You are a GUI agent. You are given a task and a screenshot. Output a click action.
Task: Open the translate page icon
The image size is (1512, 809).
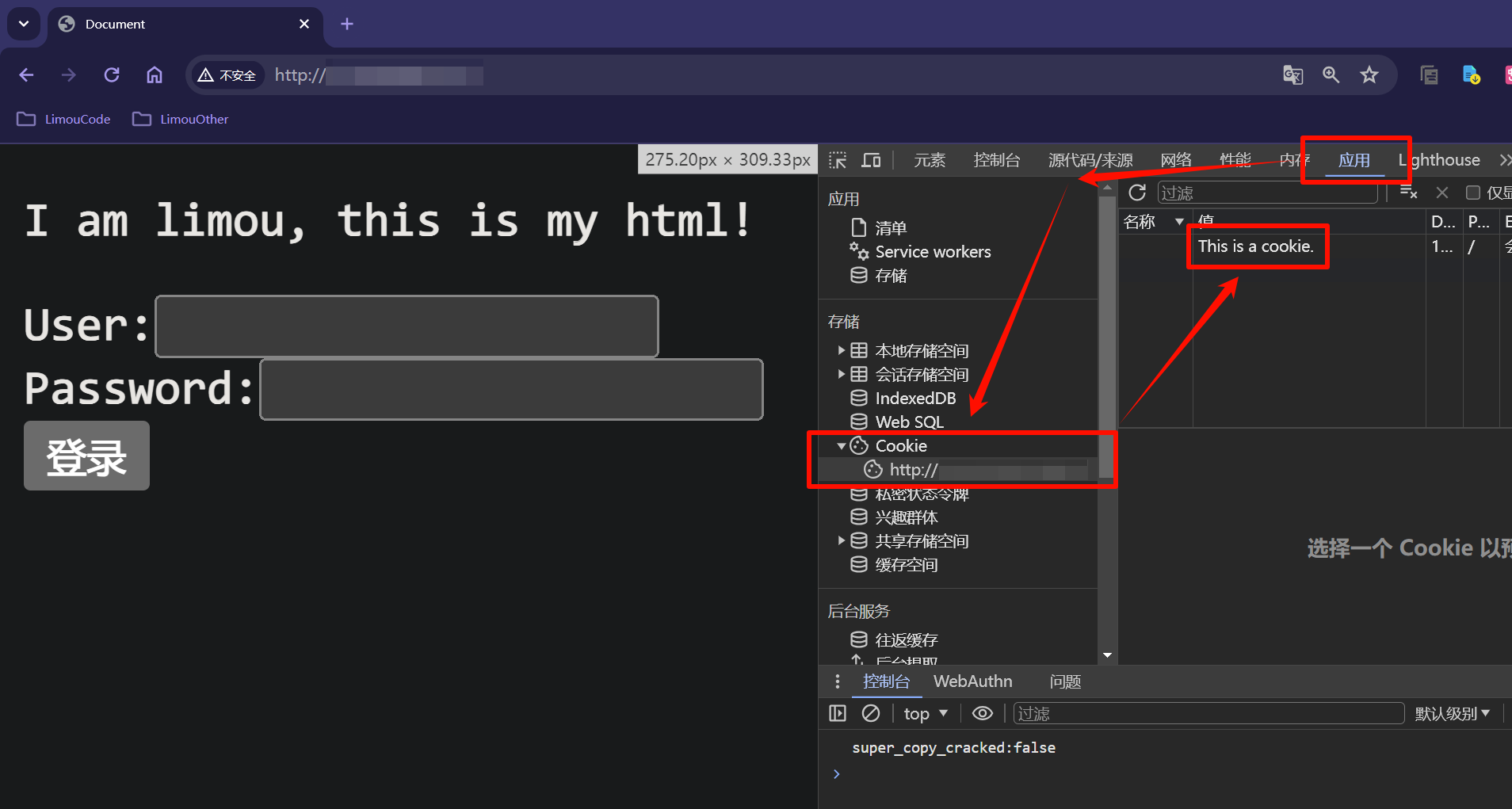coord(1292,75)
